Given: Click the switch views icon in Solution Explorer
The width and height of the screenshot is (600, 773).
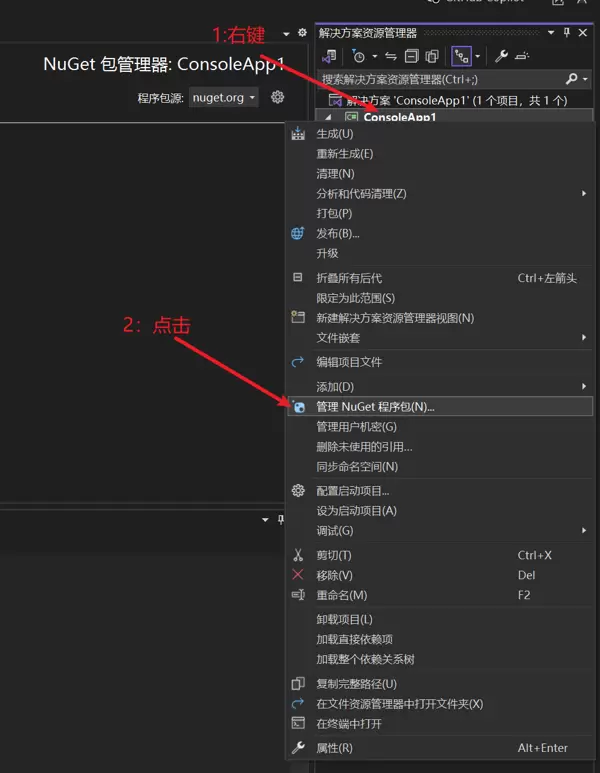Looking at the screenshot, I should coord(331,56).
